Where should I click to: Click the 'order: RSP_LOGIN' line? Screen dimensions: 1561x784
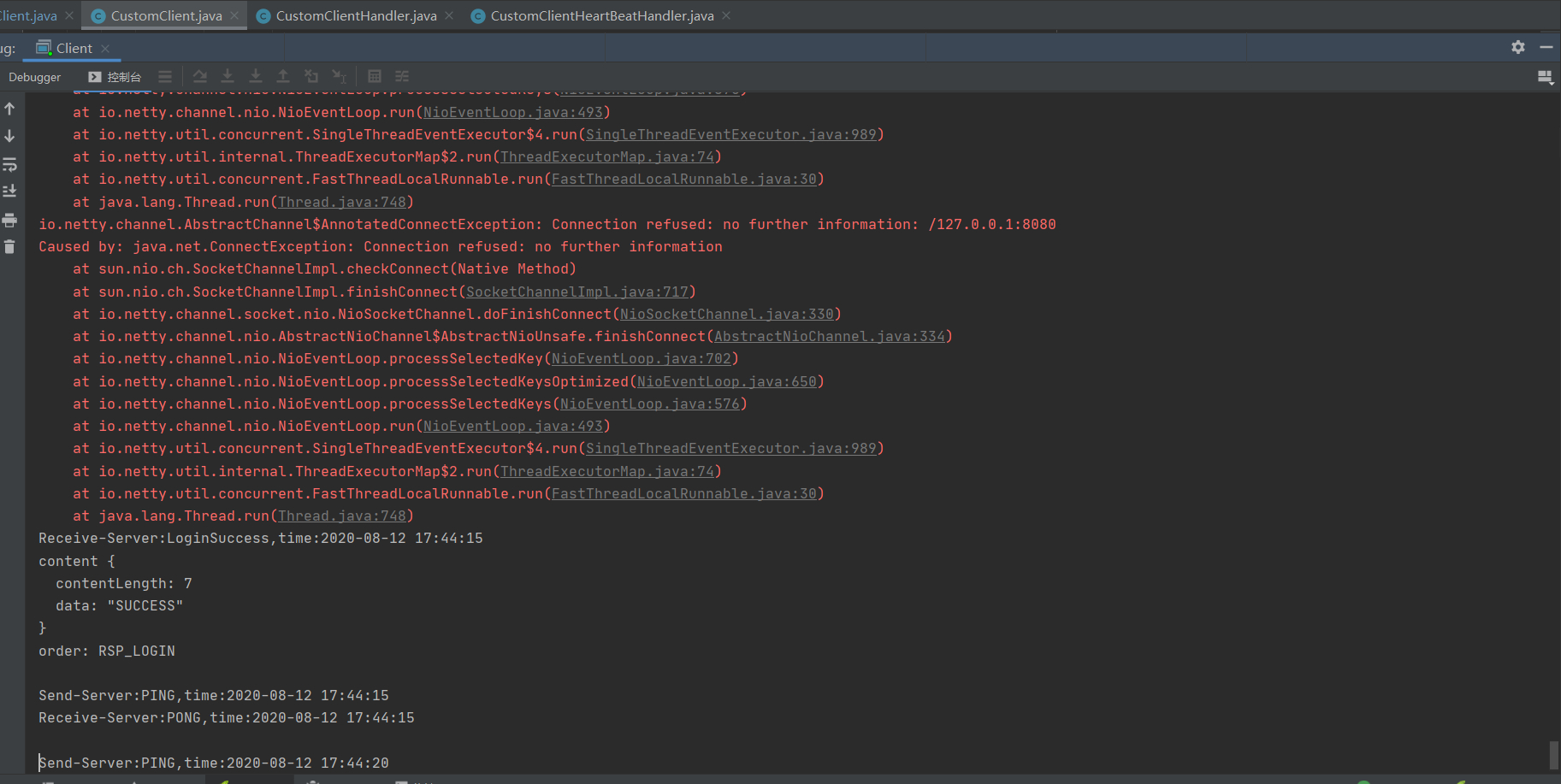(107, 651)
